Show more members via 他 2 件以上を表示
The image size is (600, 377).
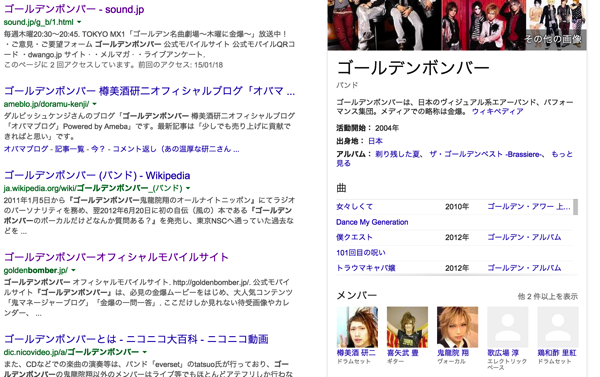548,296
